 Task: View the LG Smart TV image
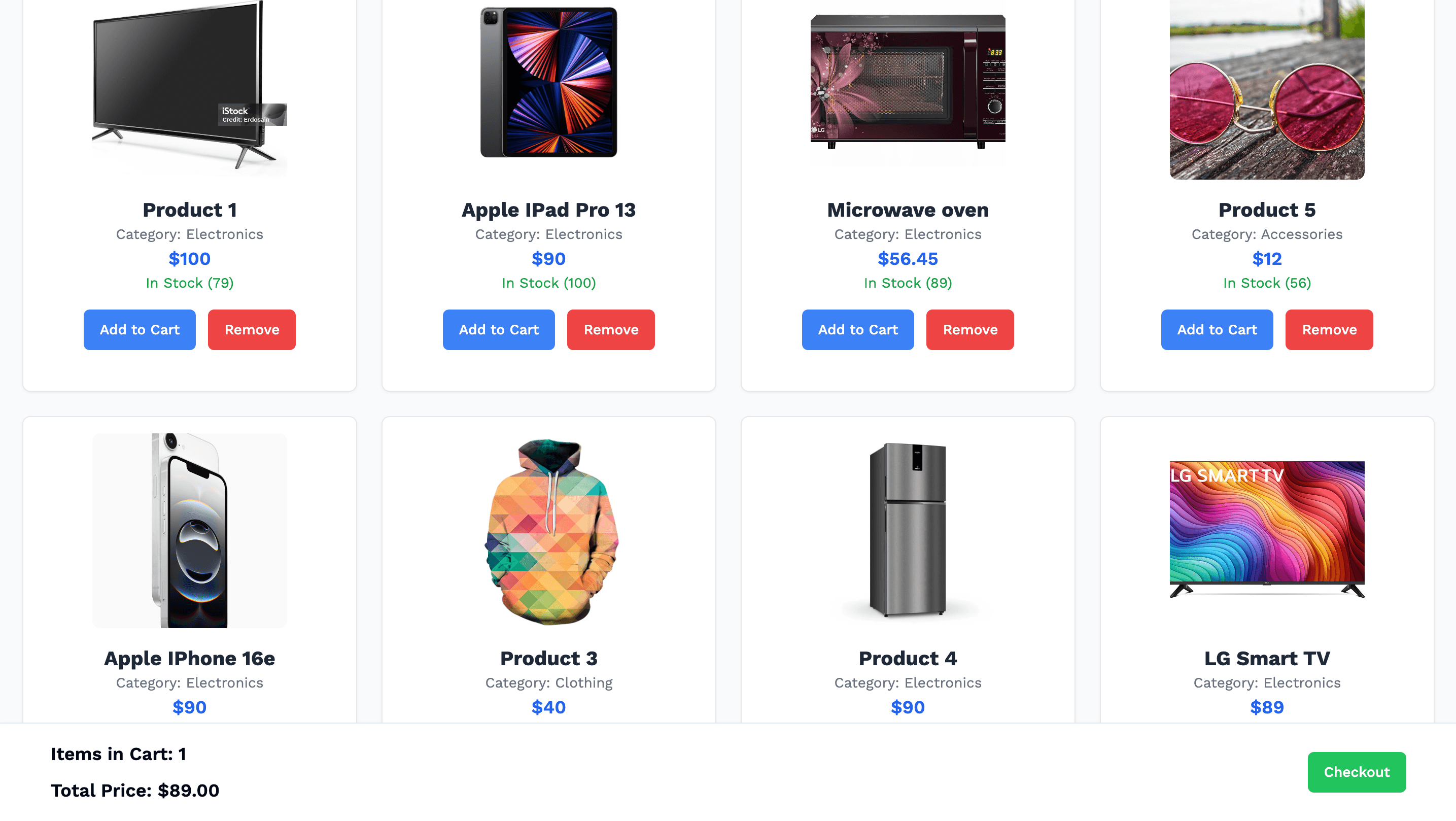(1267, 529)
